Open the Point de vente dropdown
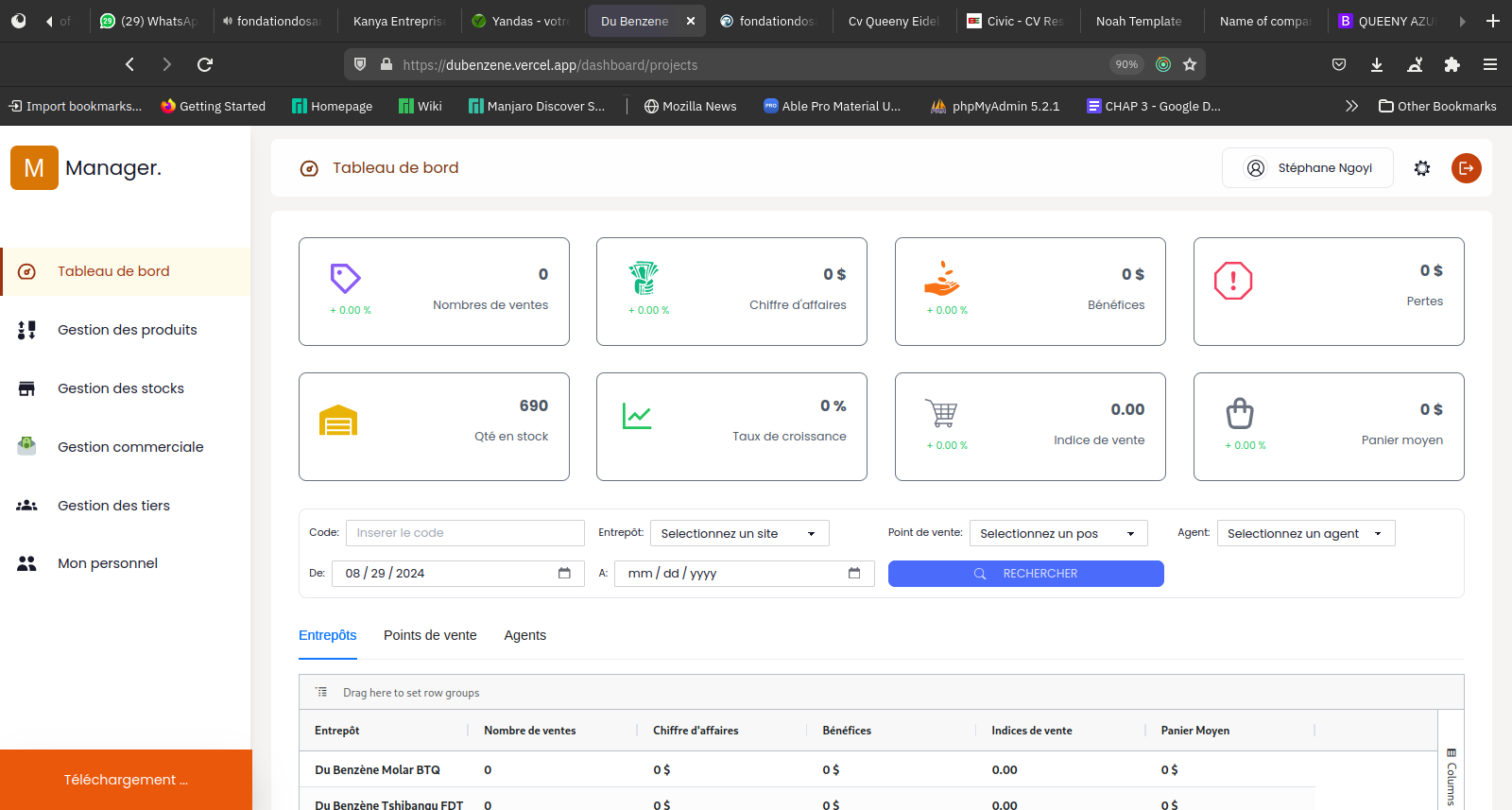1512x810 pixels. pyautogui.click(x=1057, y=534)
